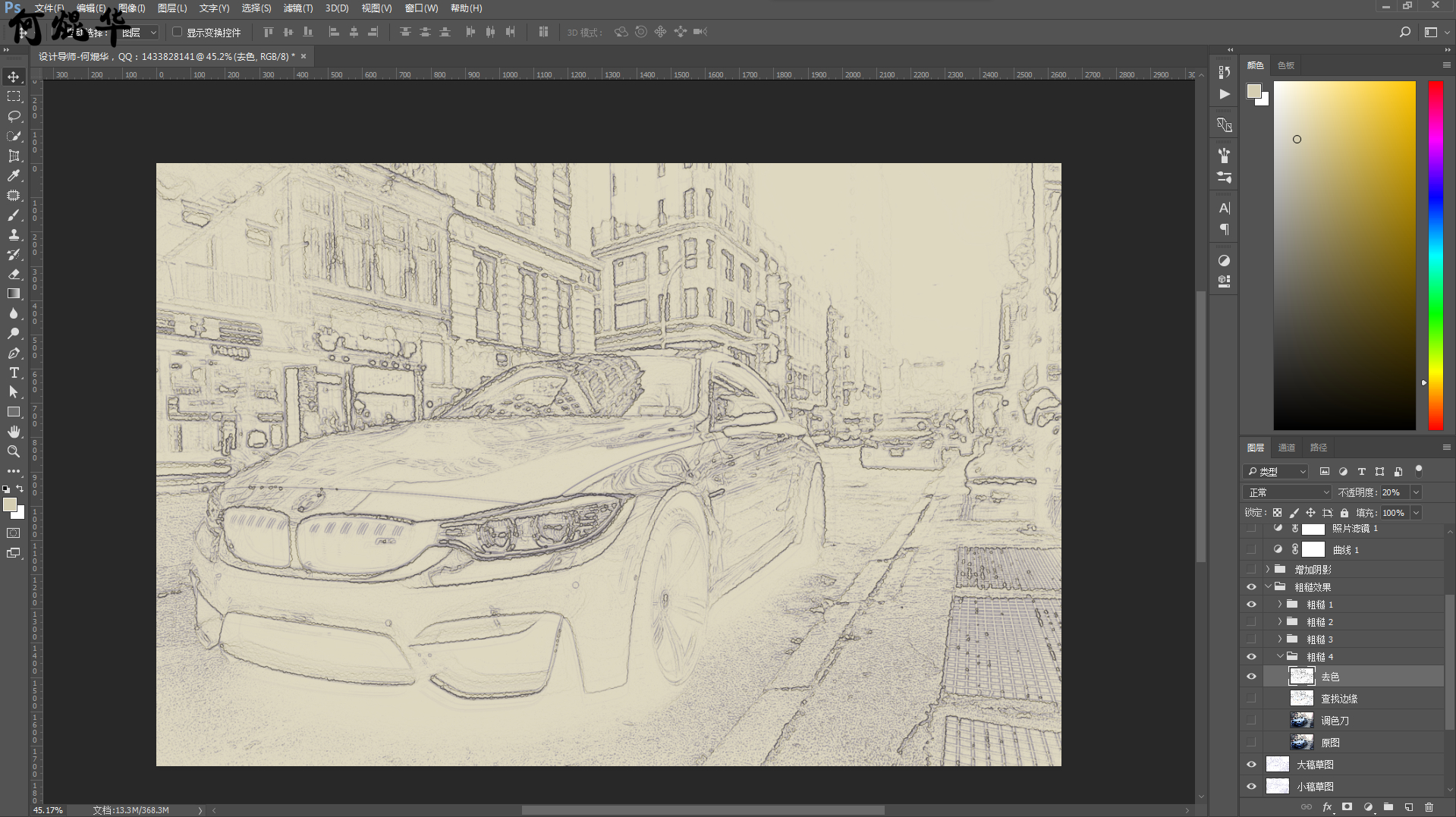Collapse the 粗糙 4 layer group

[x=1280, y=657]
